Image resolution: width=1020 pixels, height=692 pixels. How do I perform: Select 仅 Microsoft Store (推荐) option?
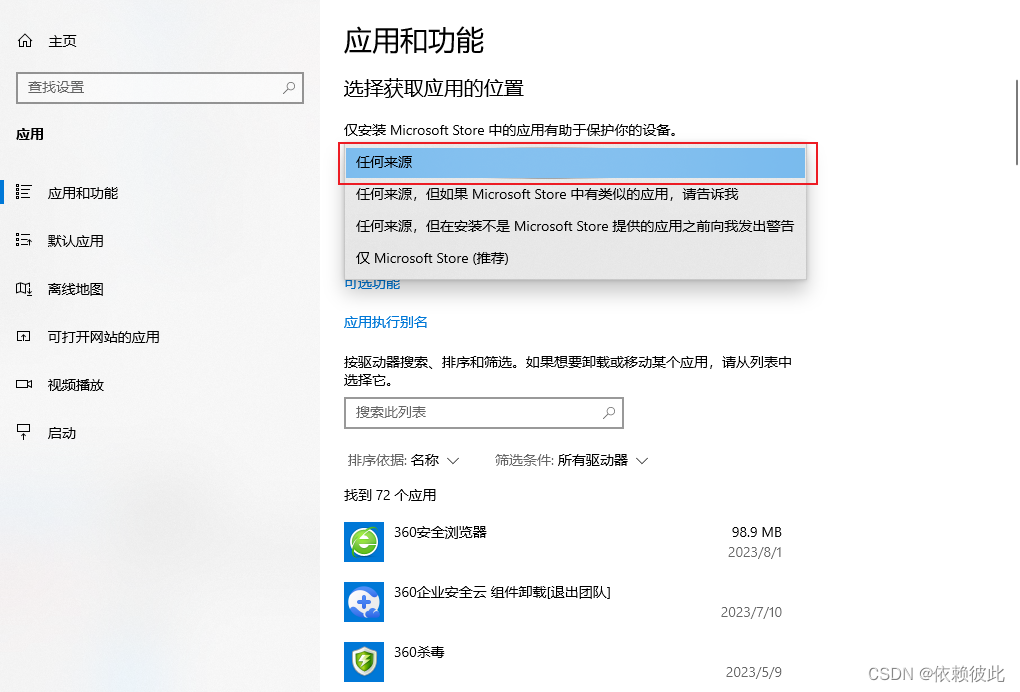(x=576, y=258)
